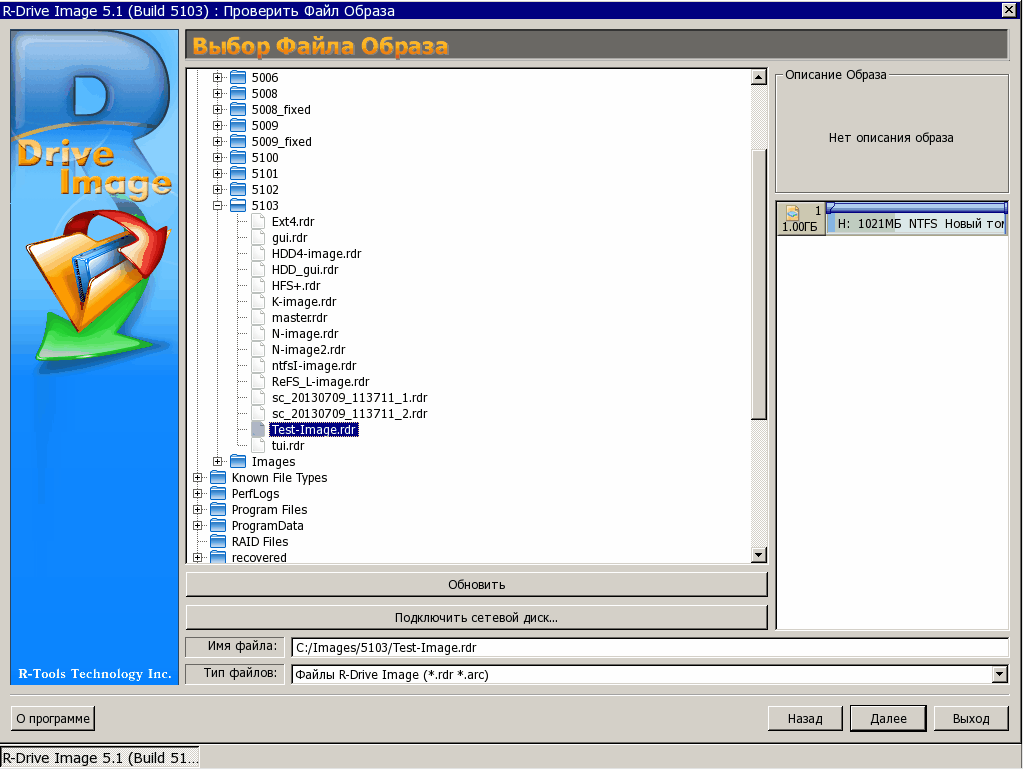The width and height of the screenshot is (1023, 770).
Task: Click the ProgramData folder icon
Action: [218, 525]
